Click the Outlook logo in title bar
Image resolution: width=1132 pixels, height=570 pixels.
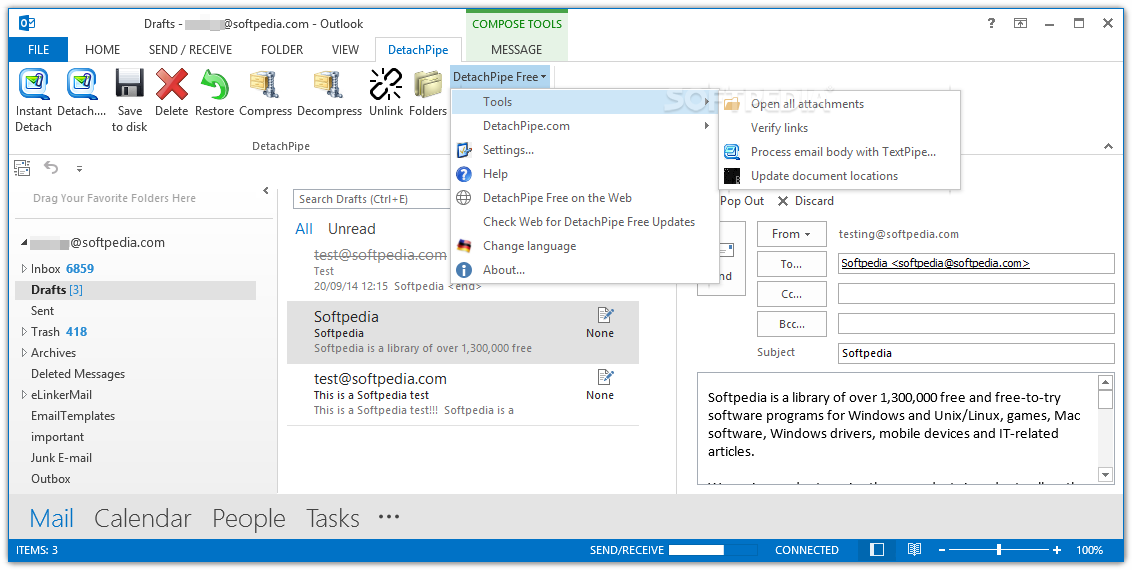(x=27, y=24)
